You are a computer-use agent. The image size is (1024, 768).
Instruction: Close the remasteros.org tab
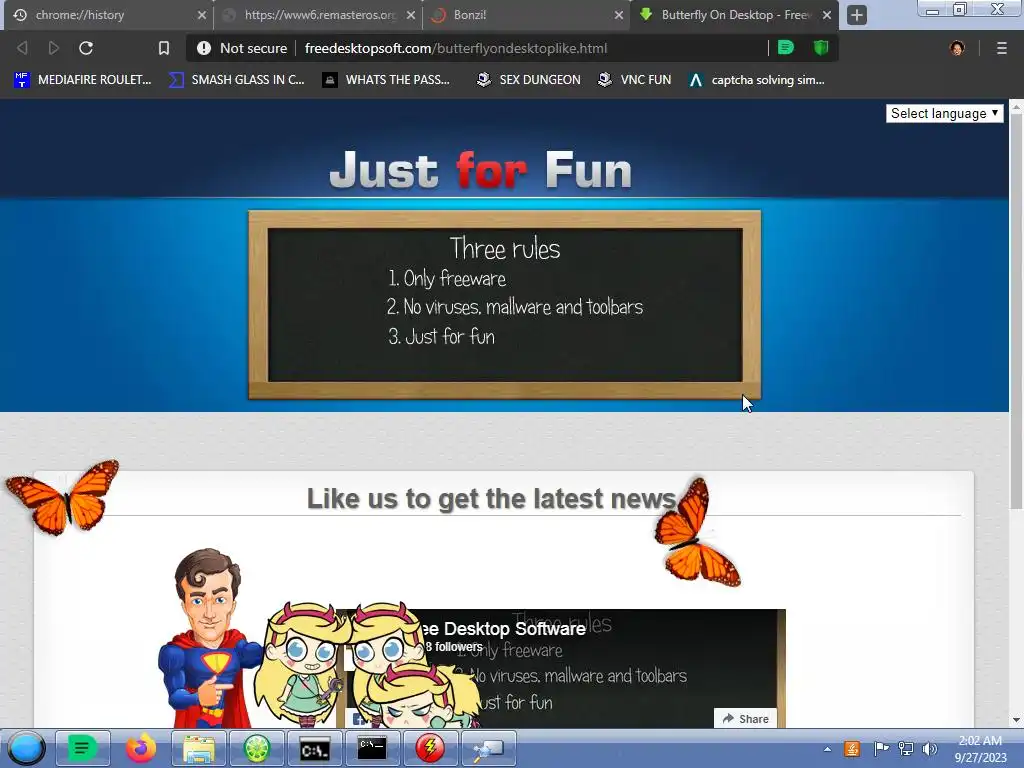(411, 15)
